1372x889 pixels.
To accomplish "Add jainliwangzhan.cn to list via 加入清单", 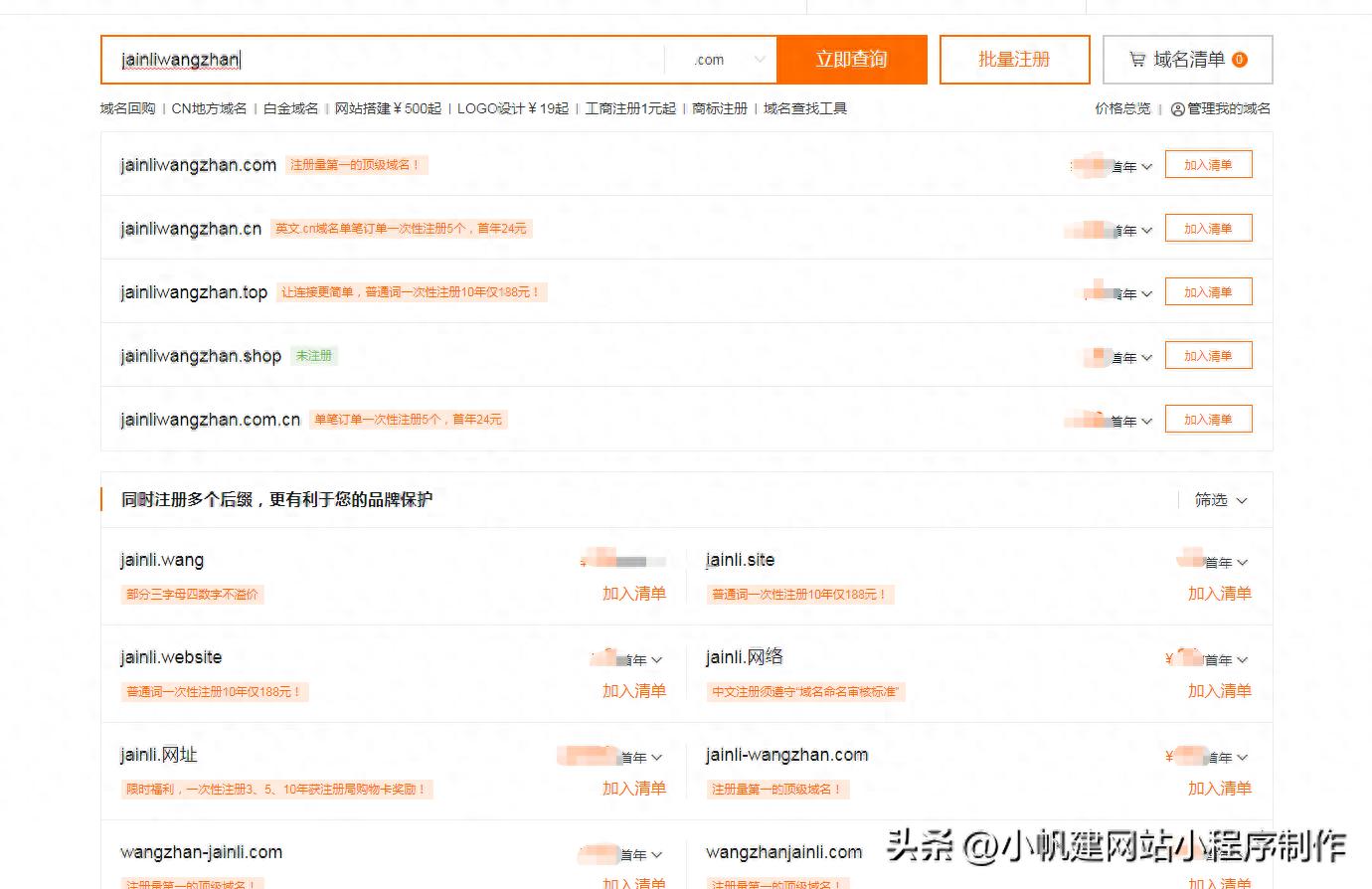I will click(1208, 229).
